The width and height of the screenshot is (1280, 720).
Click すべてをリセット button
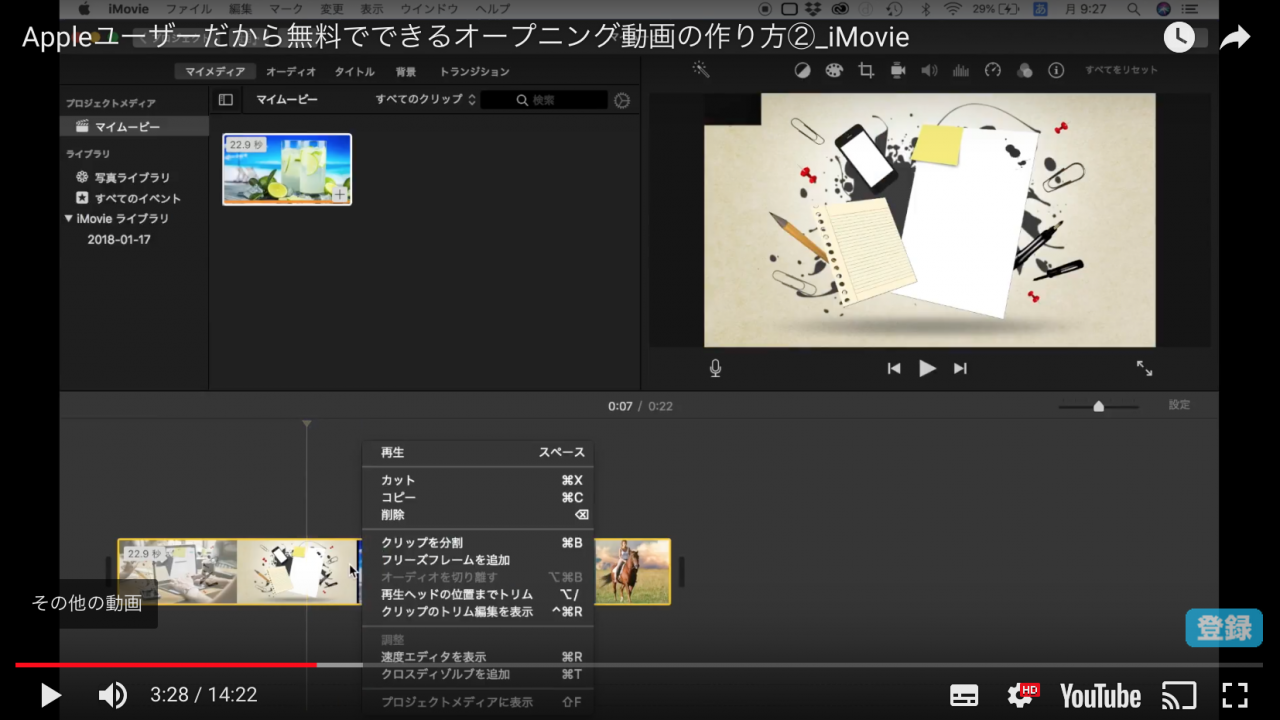(x=1121, y=70)
